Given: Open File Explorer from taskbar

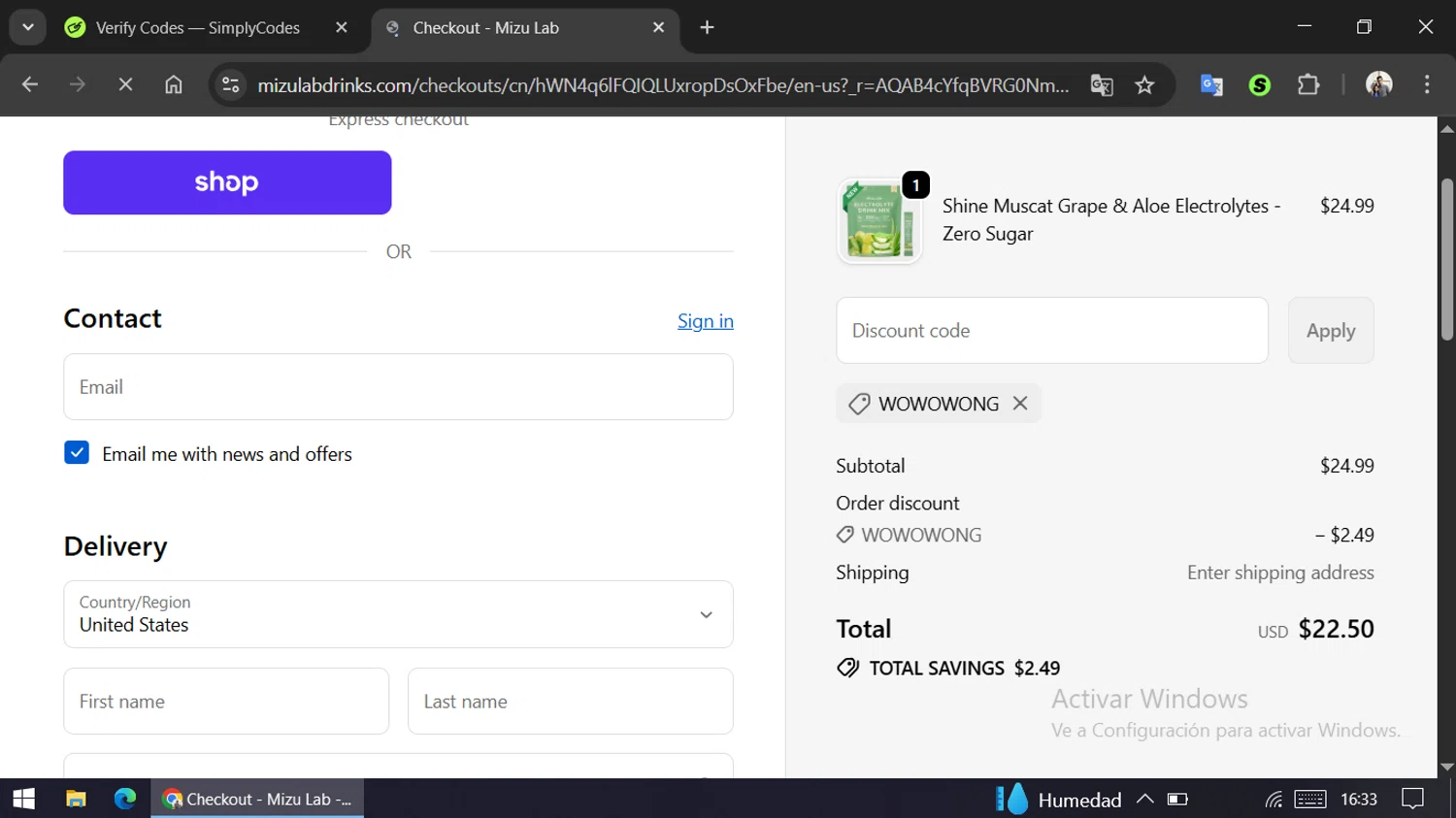Looking at the screenshot, I should click(x=76, y=799).
